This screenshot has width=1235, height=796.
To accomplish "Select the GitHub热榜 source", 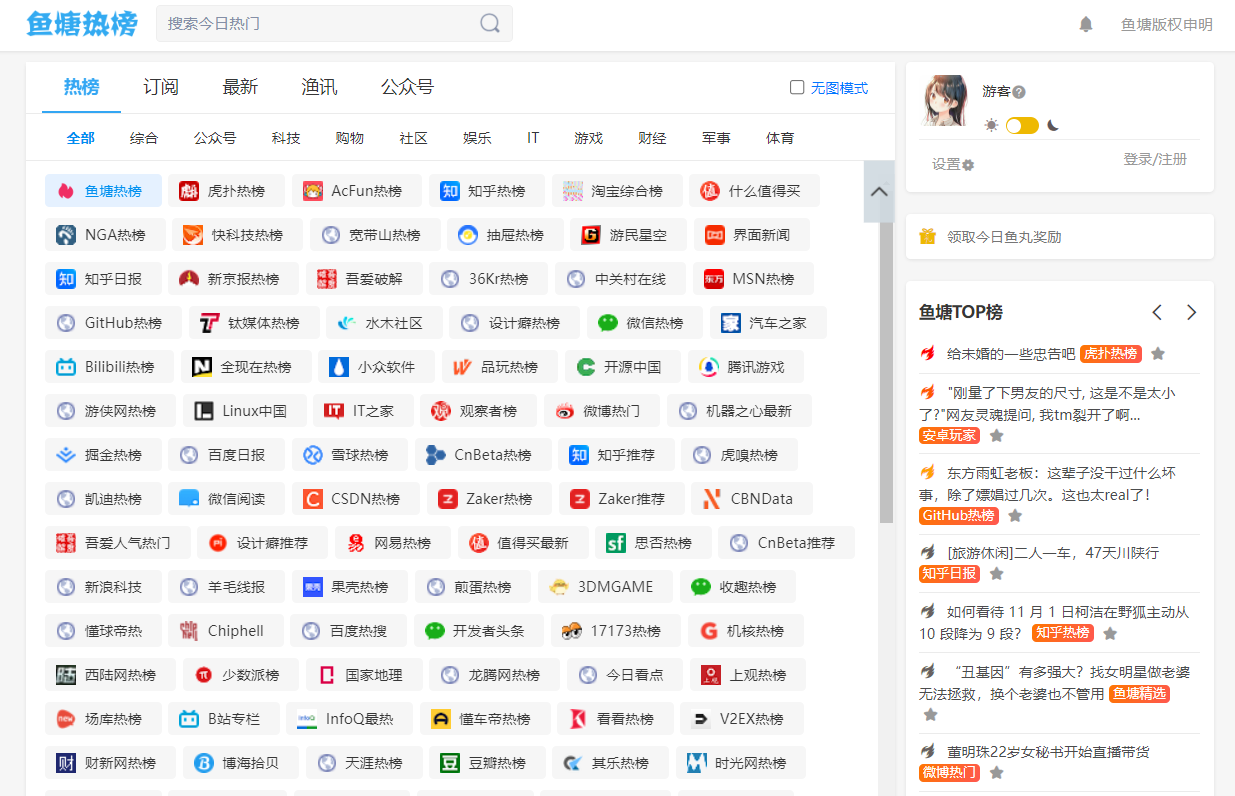I will 113,322.
